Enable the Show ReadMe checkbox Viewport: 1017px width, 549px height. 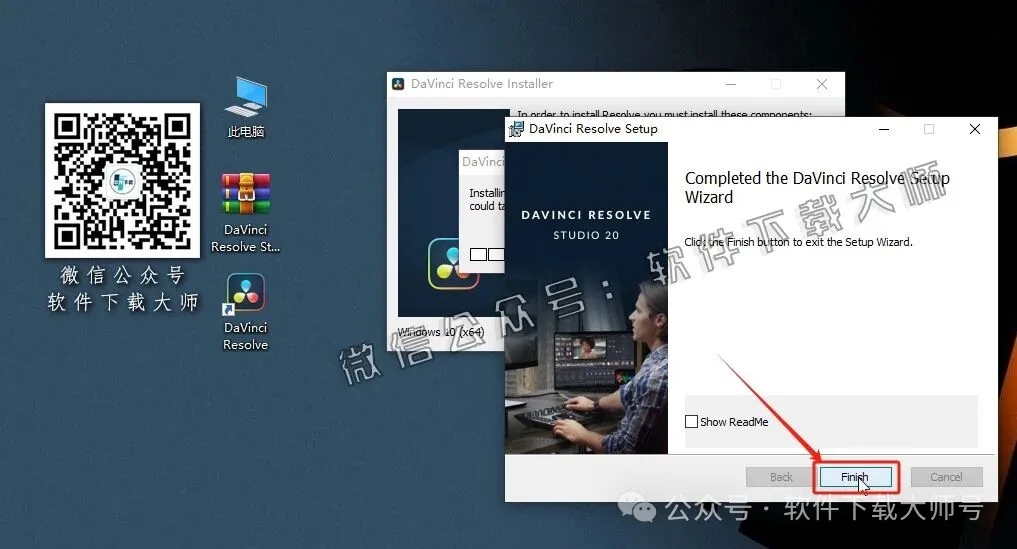pos(691,422)
